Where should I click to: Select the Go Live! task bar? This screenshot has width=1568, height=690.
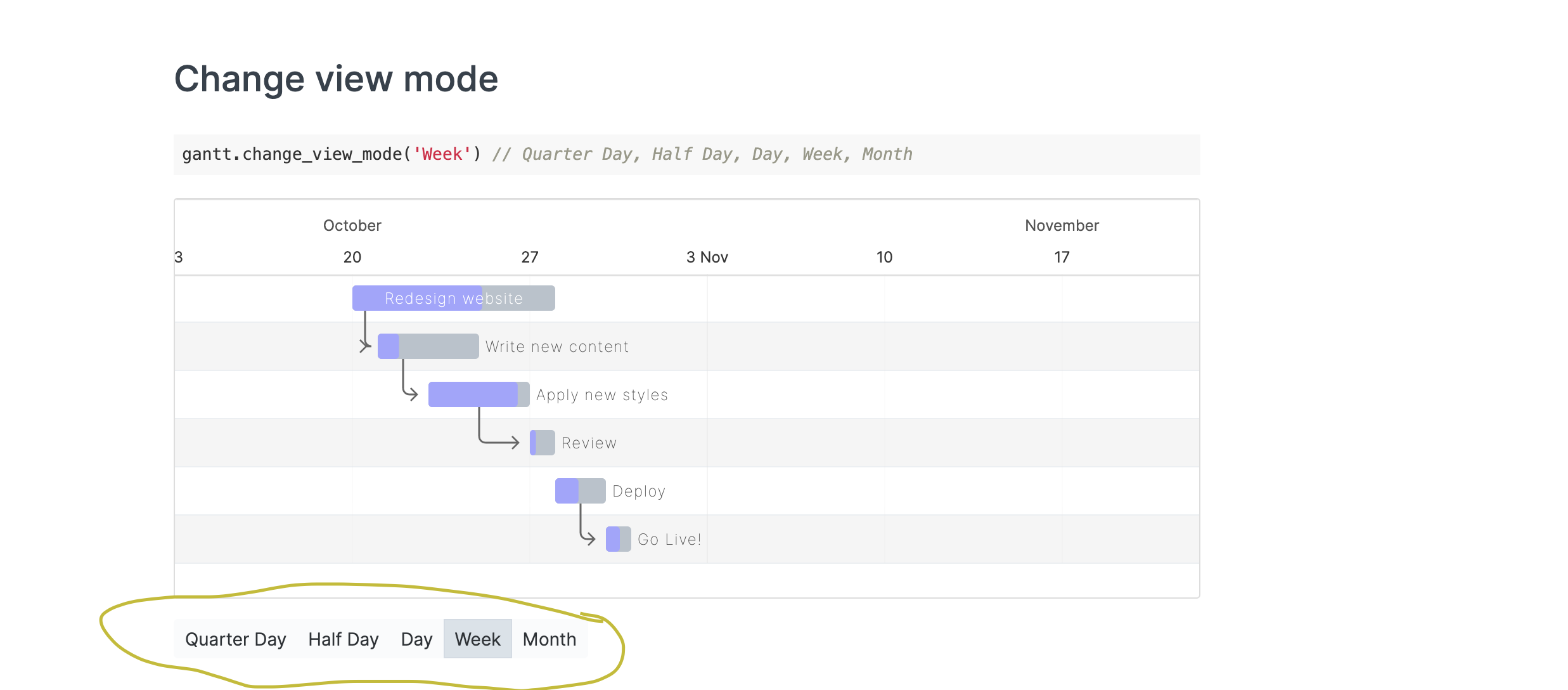618,539
